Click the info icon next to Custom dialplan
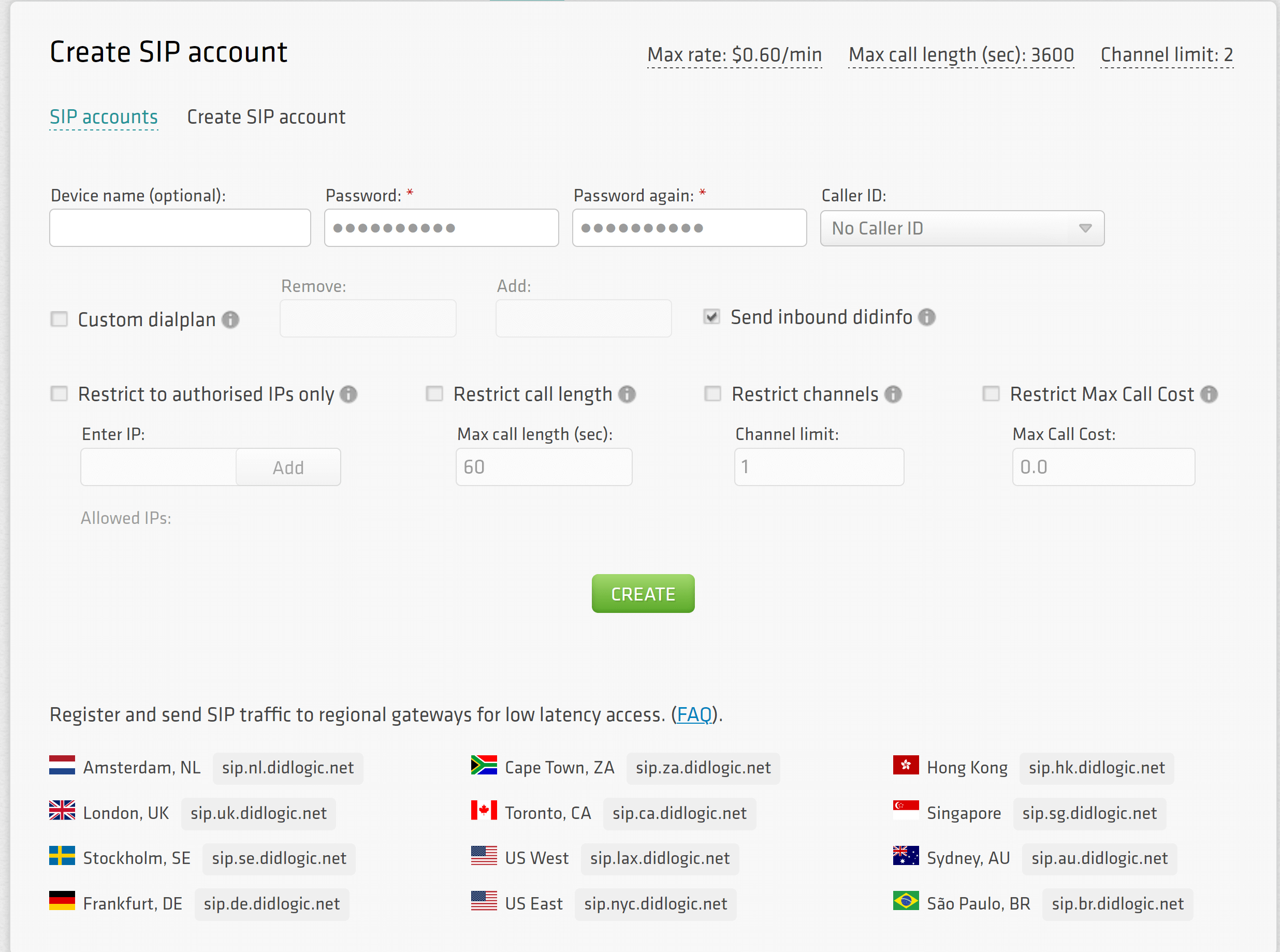 [x=231, y=319]
